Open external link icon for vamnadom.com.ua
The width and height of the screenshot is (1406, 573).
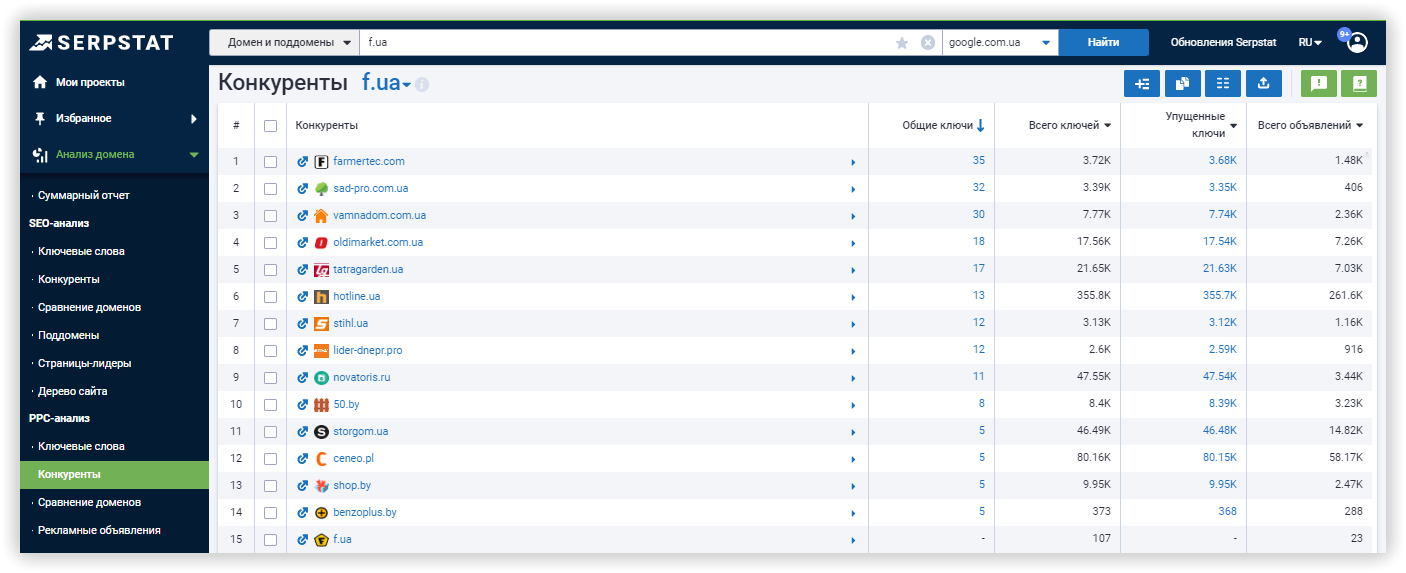click(303, 215)
